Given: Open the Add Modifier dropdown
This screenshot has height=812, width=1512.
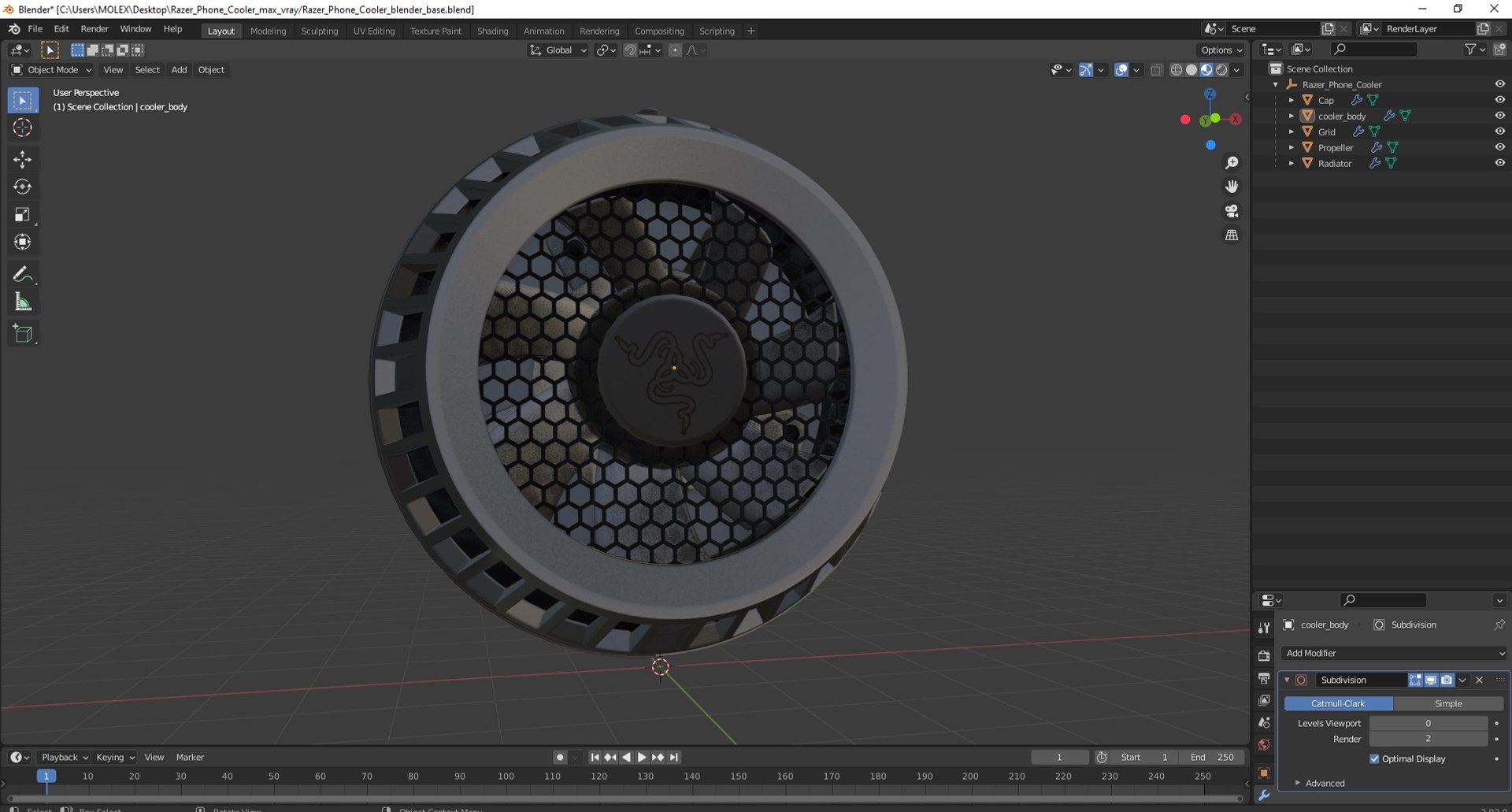Looking at the screenshot, I should tap(1394, 654).
